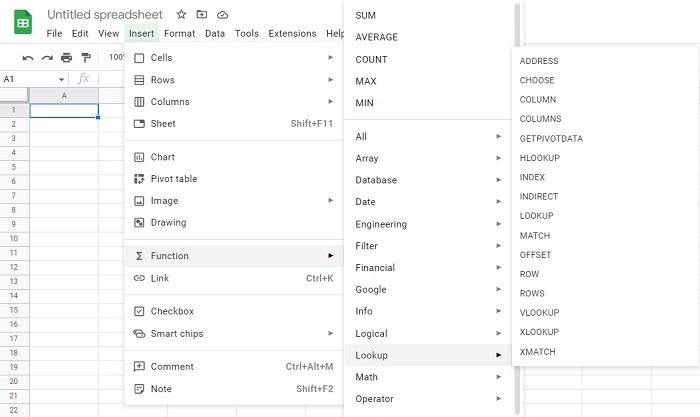Choose the OFFSET function
Viewport: 700px width, 417px height.
(535, 255)
